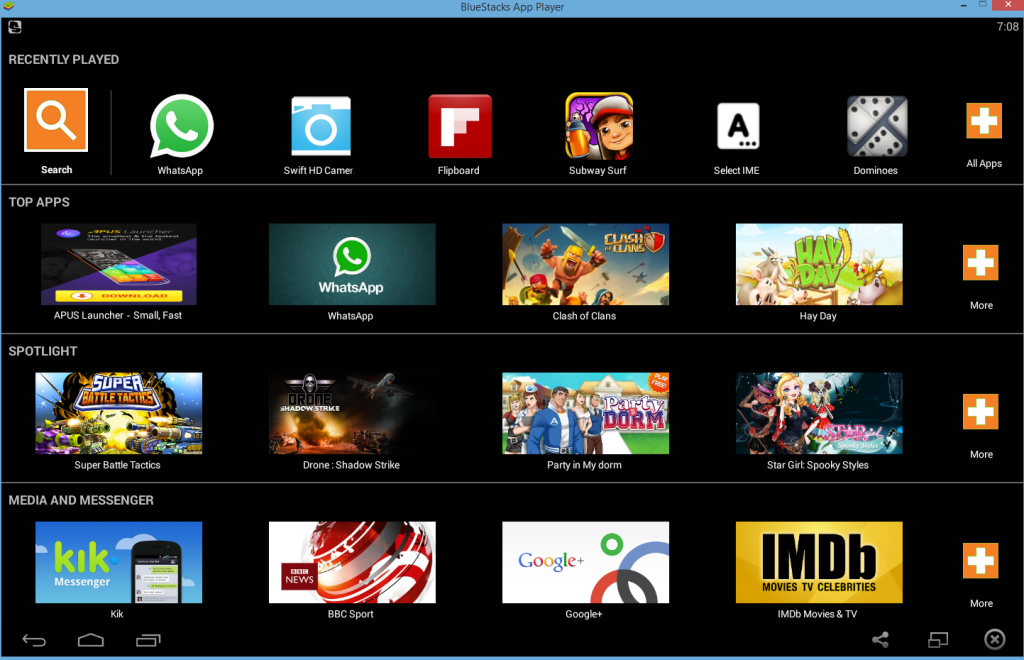Open APUS Launcher banner

tap(119, 264)
